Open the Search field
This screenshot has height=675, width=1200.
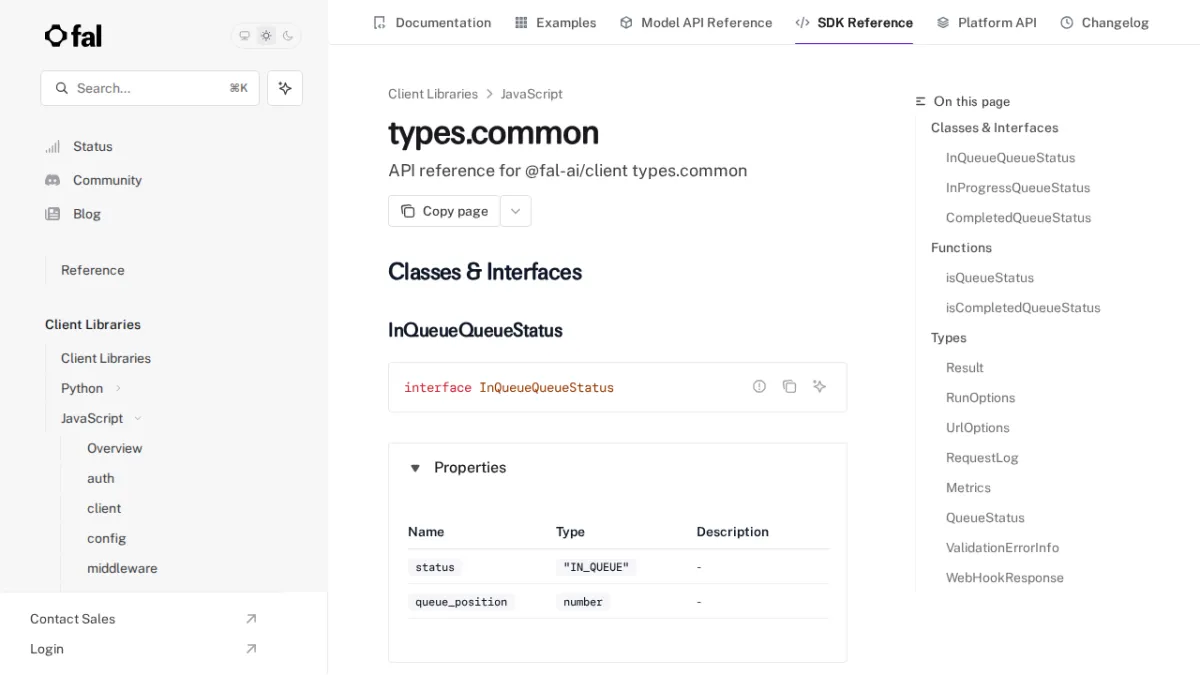[x=150, y=88]
